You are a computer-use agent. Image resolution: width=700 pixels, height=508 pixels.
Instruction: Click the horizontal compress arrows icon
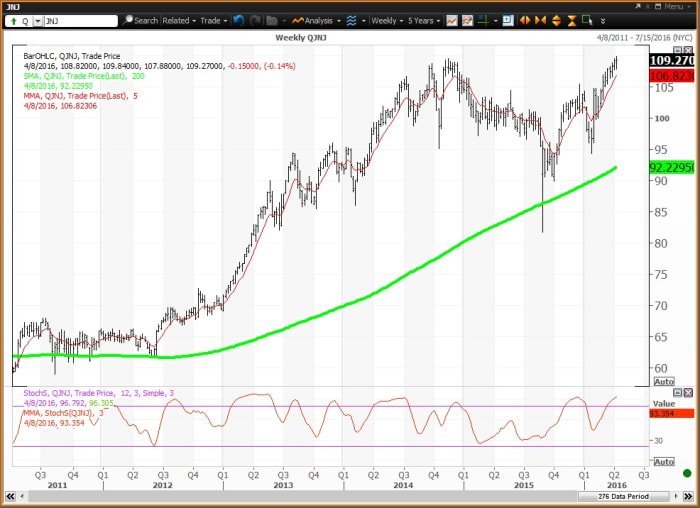[x=541, y=20]
